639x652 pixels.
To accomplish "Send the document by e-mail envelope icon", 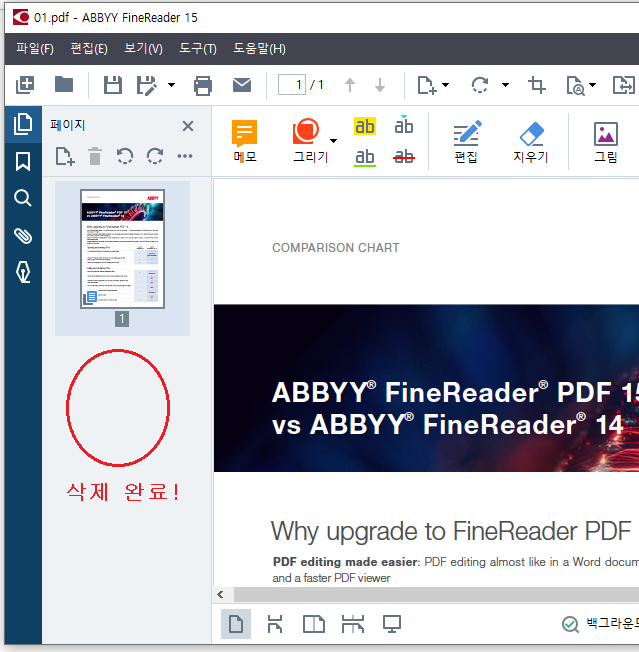I will pyautogui.click(x=242, y=85).
